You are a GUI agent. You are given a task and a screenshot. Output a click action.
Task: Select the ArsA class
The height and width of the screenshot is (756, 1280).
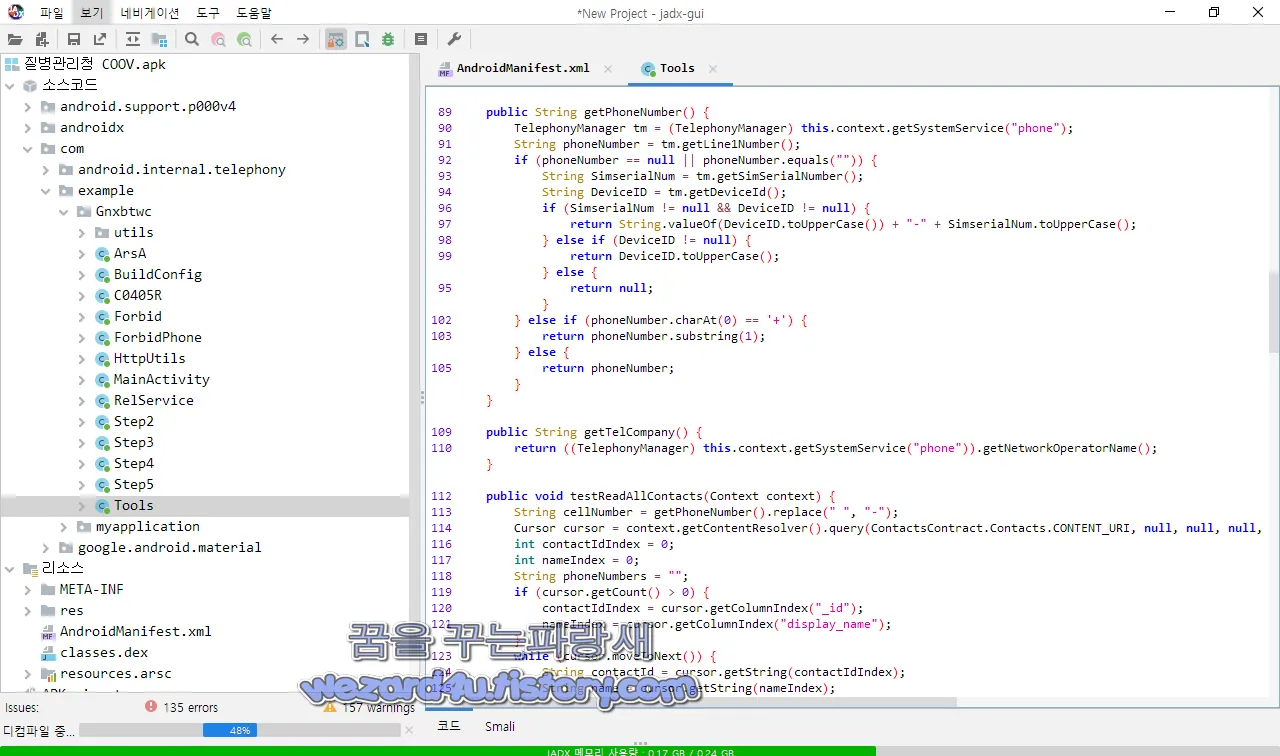[x=129, y=253]
